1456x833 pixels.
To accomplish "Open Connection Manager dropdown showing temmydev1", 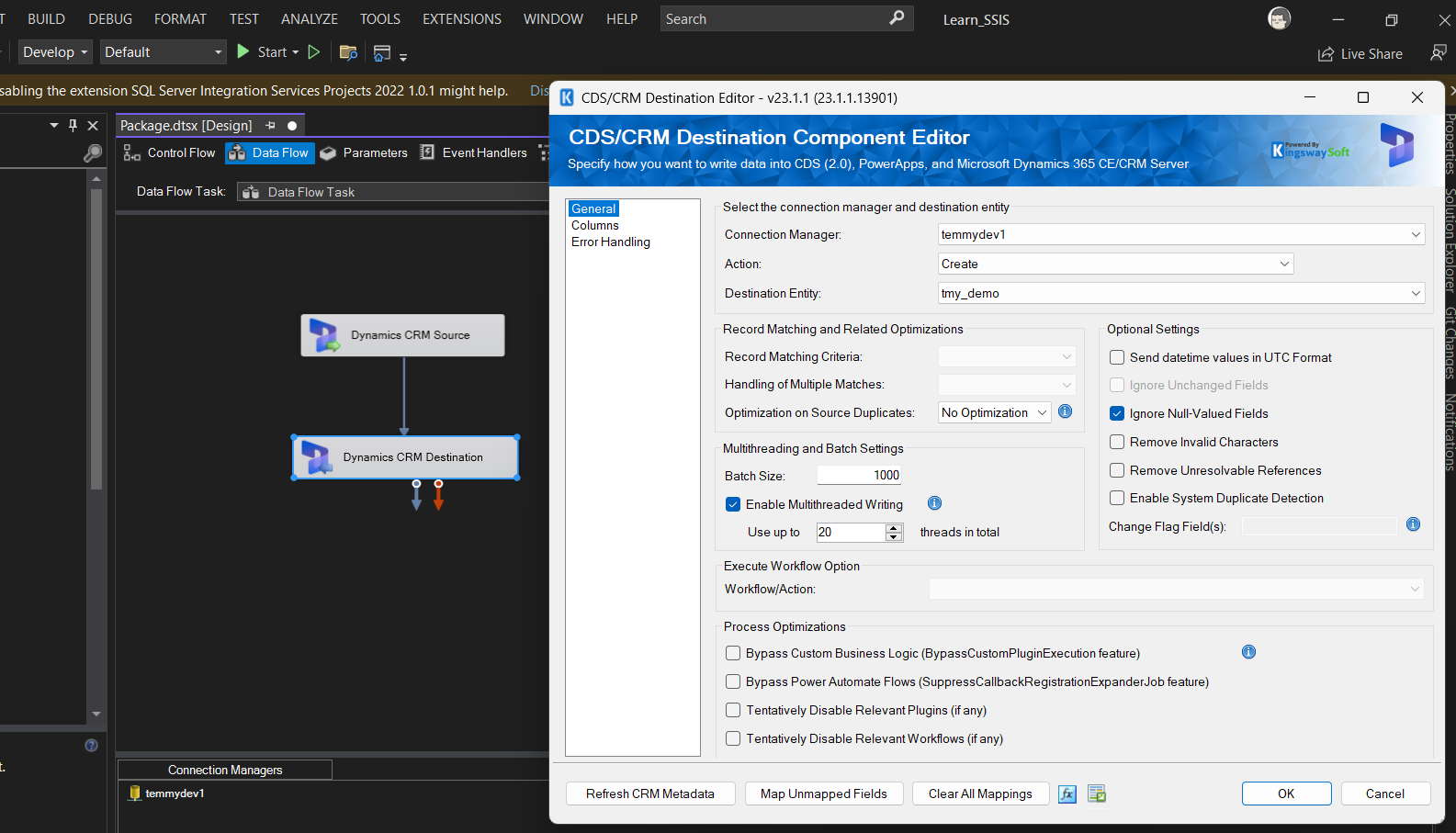I will (x=1181, y=234).
